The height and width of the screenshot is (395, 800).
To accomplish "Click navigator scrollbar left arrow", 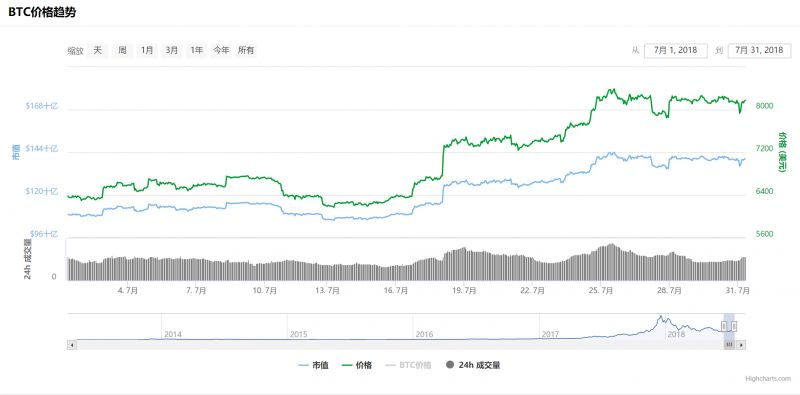I will click(72, 345).
